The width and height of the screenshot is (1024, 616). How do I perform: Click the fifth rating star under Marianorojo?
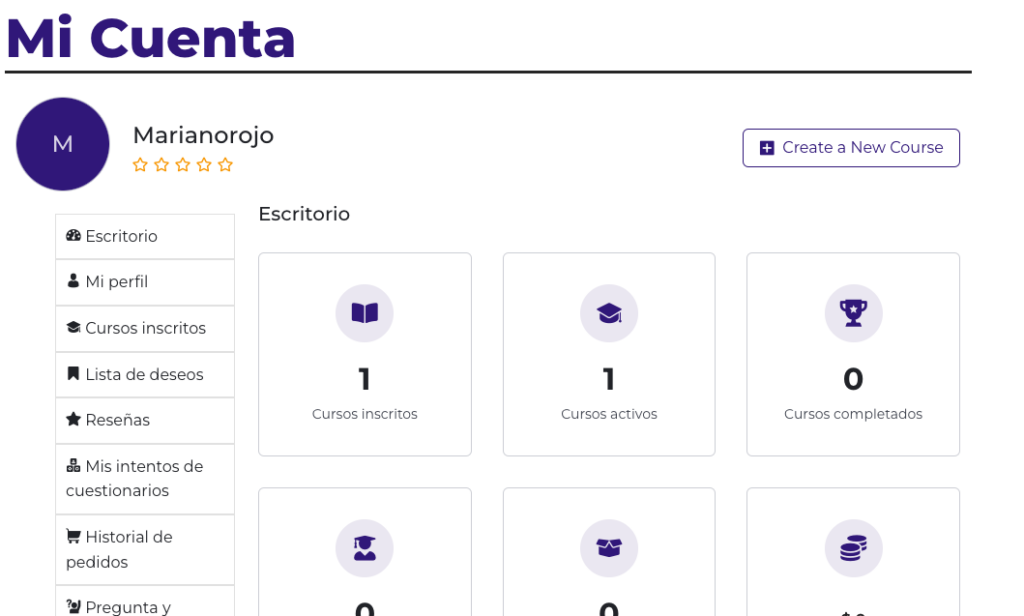225,165
